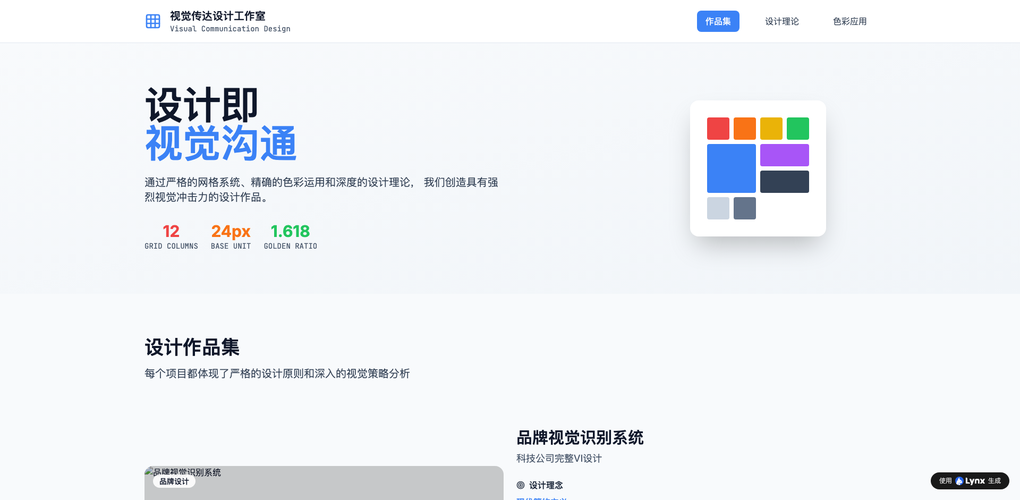Click the Visual Communication Design subtitle
This screenshot has height=500, width=1020.
[230, 29]
